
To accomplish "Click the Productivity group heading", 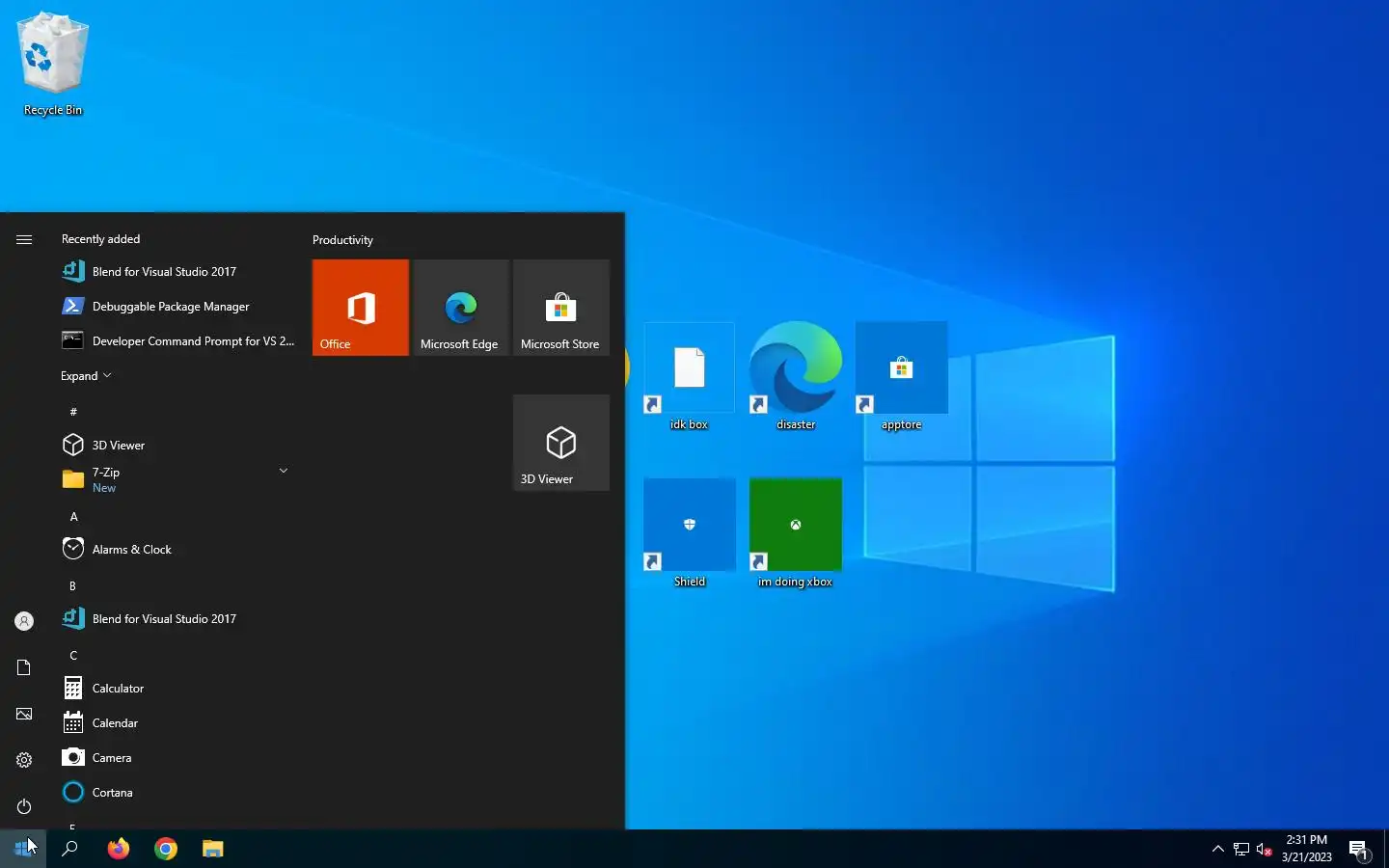I will (x=342, y=240).
